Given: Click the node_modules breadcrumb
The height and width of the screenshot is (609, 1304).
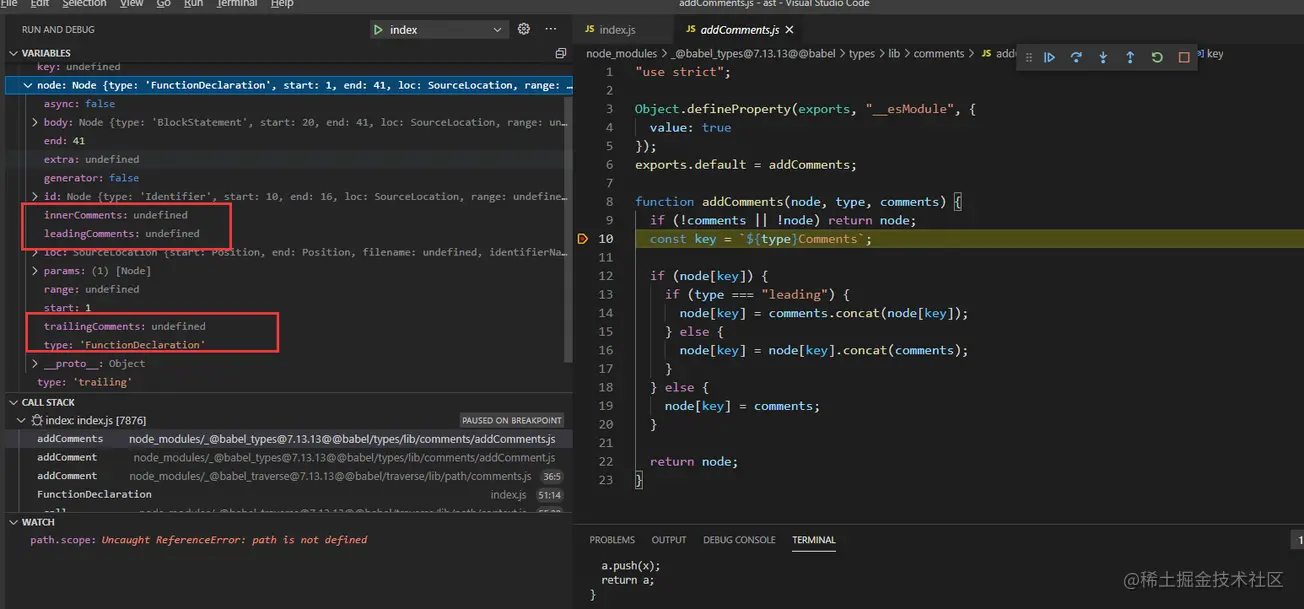Looking at the screenshot, I should (x=621, y=54).
